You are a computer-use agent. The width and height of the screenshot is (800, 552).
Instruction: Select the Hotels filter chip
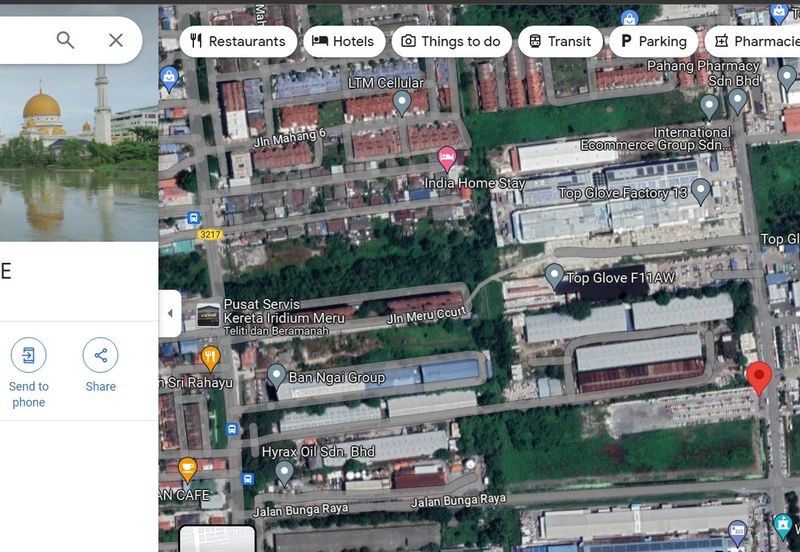click(x=344, y=41)
